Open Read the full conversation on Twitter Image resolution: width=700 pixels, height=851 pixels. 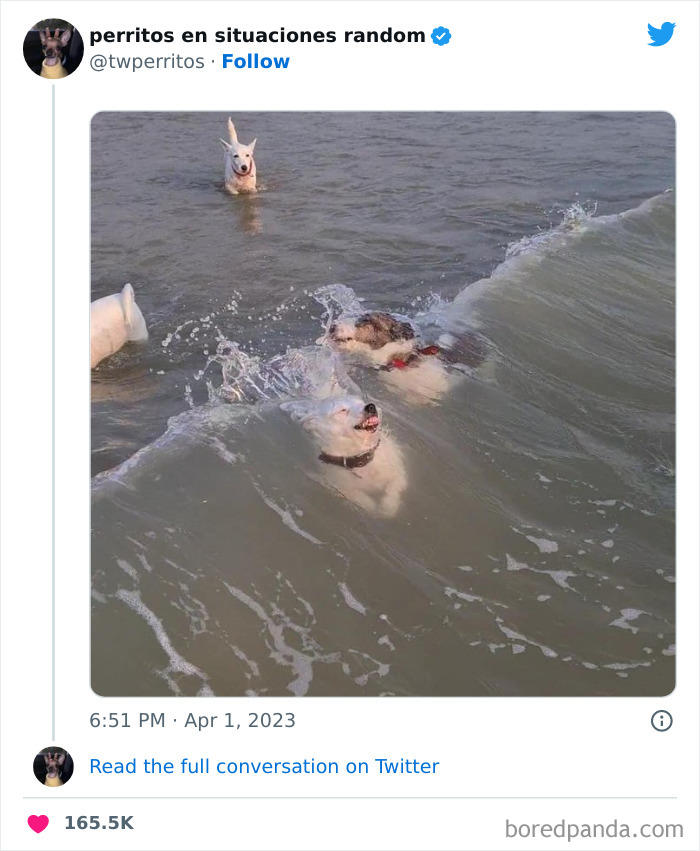point(264,767)
